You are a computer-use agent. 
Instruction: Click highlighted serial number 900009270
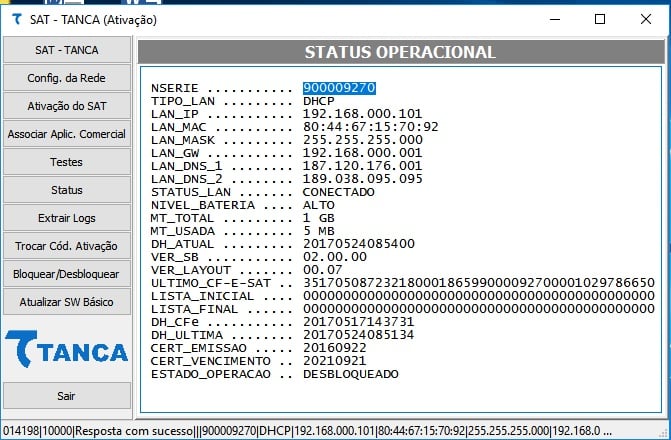pyautogui.click(x=339, y=88)
